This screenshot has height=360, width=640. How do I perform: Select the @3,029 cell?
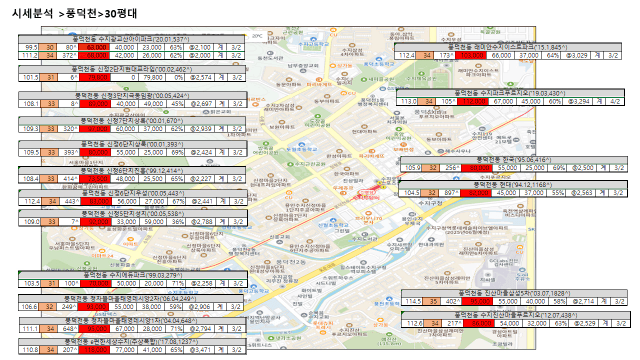pyautogui.click(x=576, y=56)
